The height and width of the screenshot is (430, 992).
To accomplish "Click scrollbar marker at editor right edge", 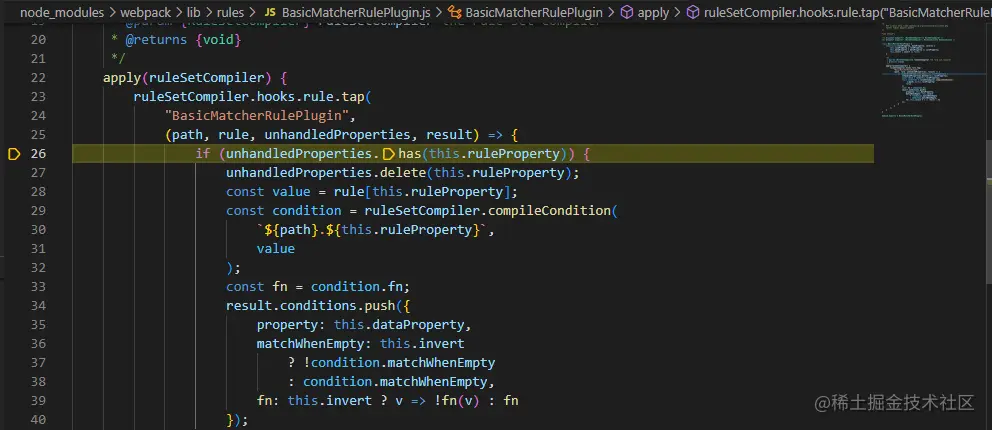I will click(987, 181).
